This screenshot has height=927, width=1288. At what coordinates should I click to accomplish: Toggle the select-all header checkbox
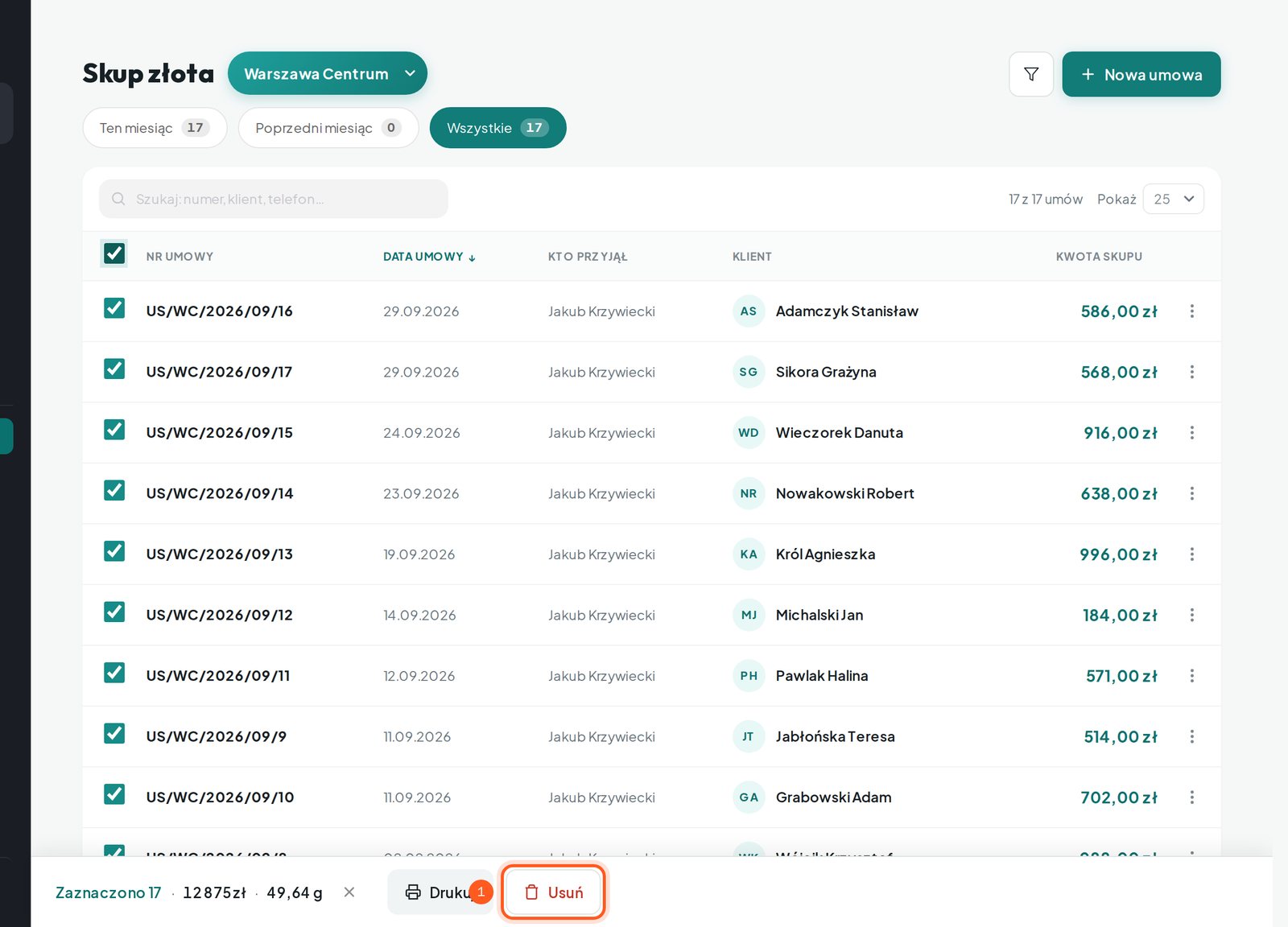click(x=114, y=253)
